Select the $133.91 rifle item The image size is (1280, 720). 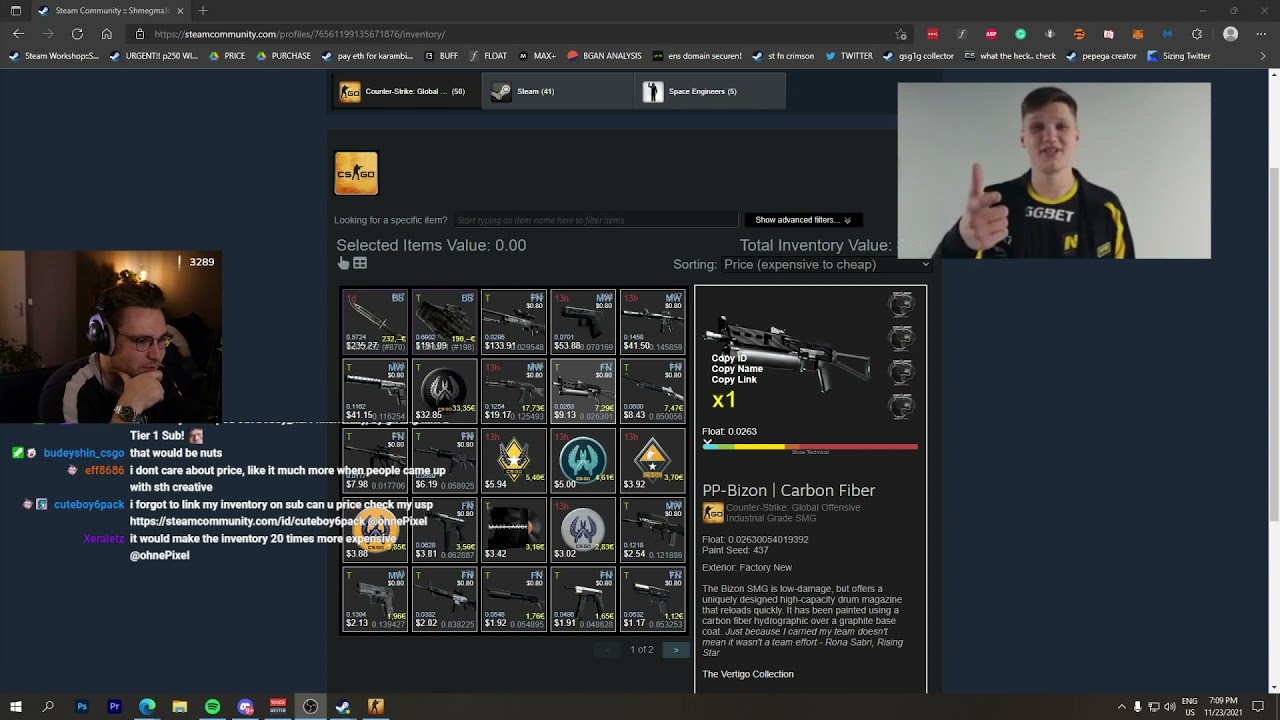point(514,321)
